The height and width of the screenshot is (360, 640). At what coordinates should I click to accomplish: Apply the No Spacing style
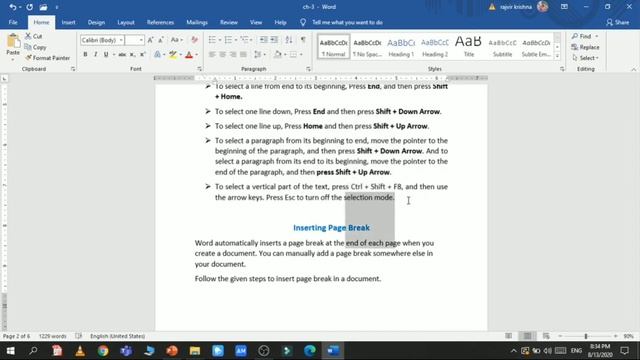367,47
